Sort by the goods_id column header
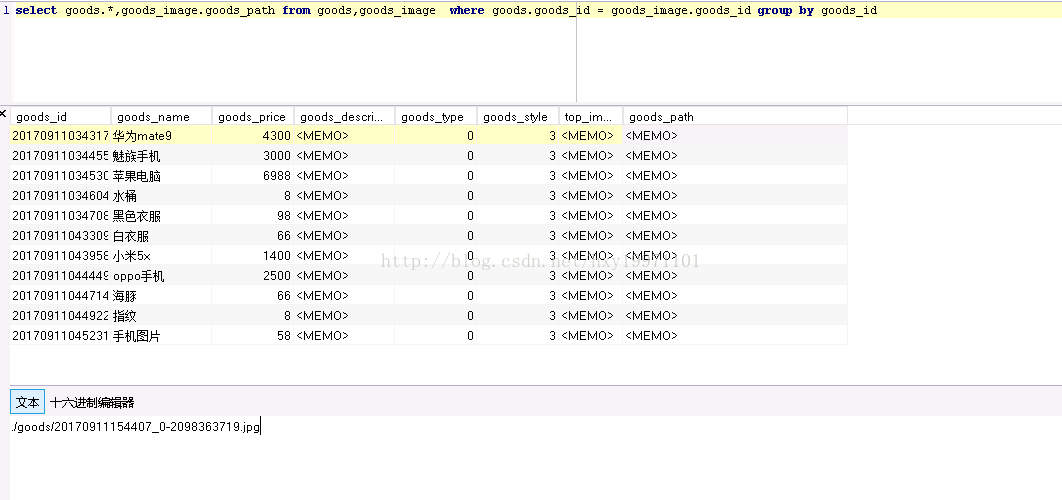The width and height of the screenshot is (1062, 500). 42,117
